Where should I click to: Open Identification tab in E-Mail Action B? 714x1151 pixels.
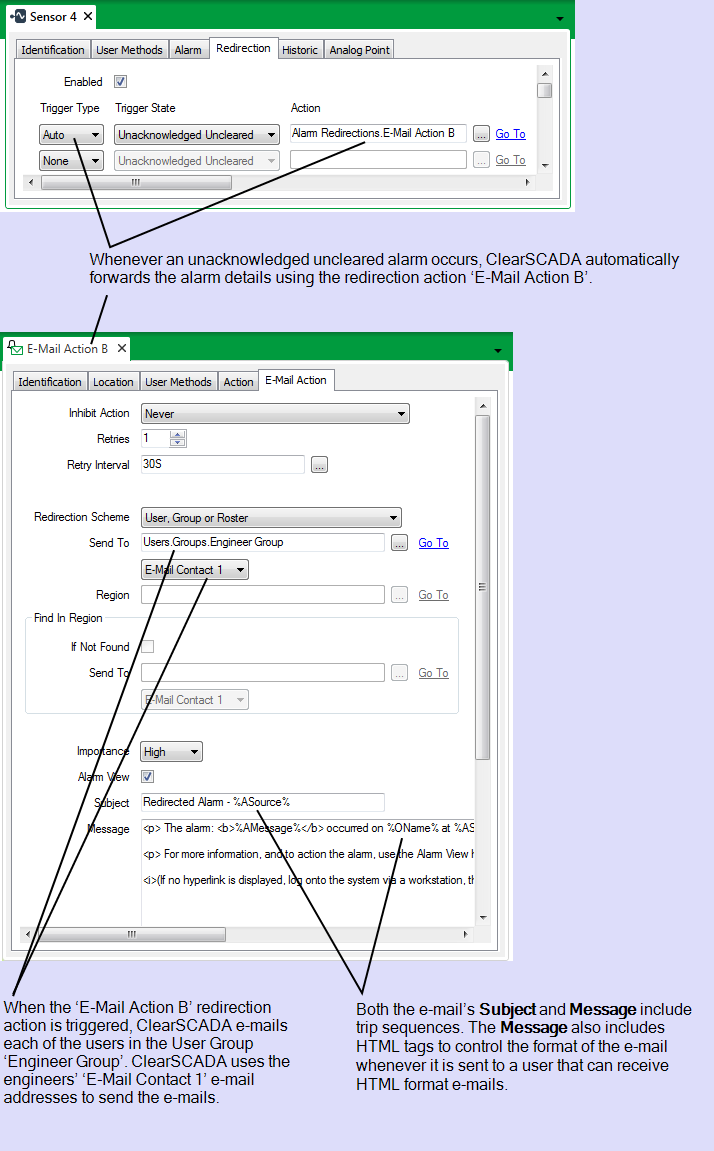49,382
